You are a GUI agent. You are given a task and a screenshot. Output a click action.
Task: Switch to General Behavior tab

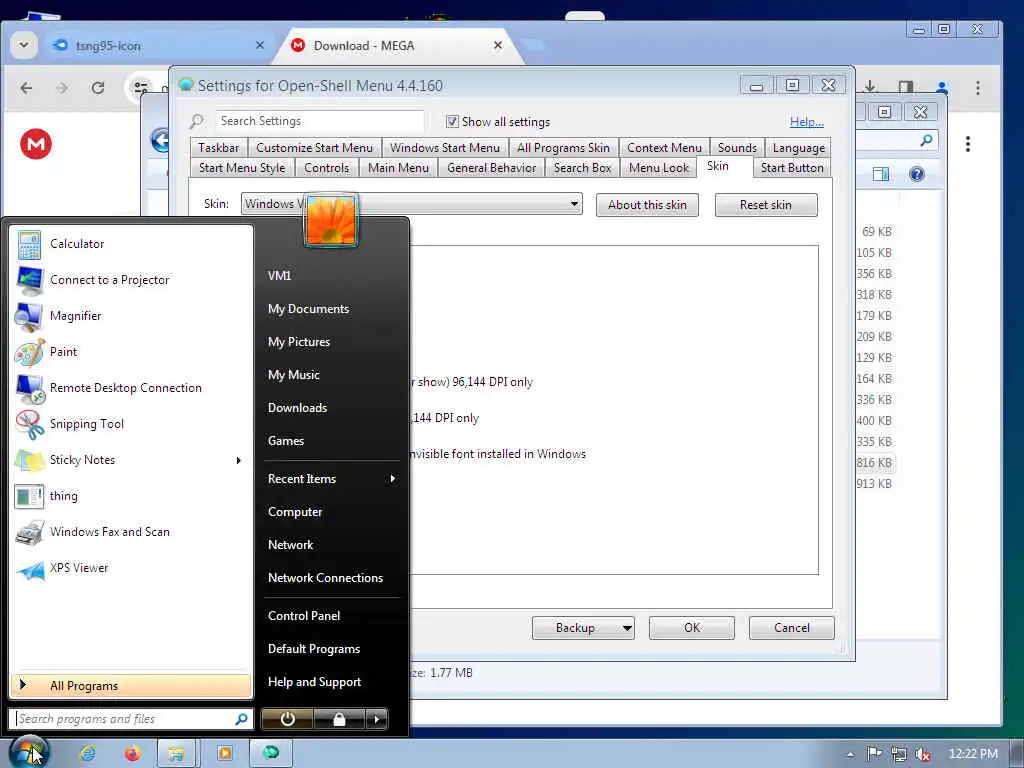click(x=491, y=168)
